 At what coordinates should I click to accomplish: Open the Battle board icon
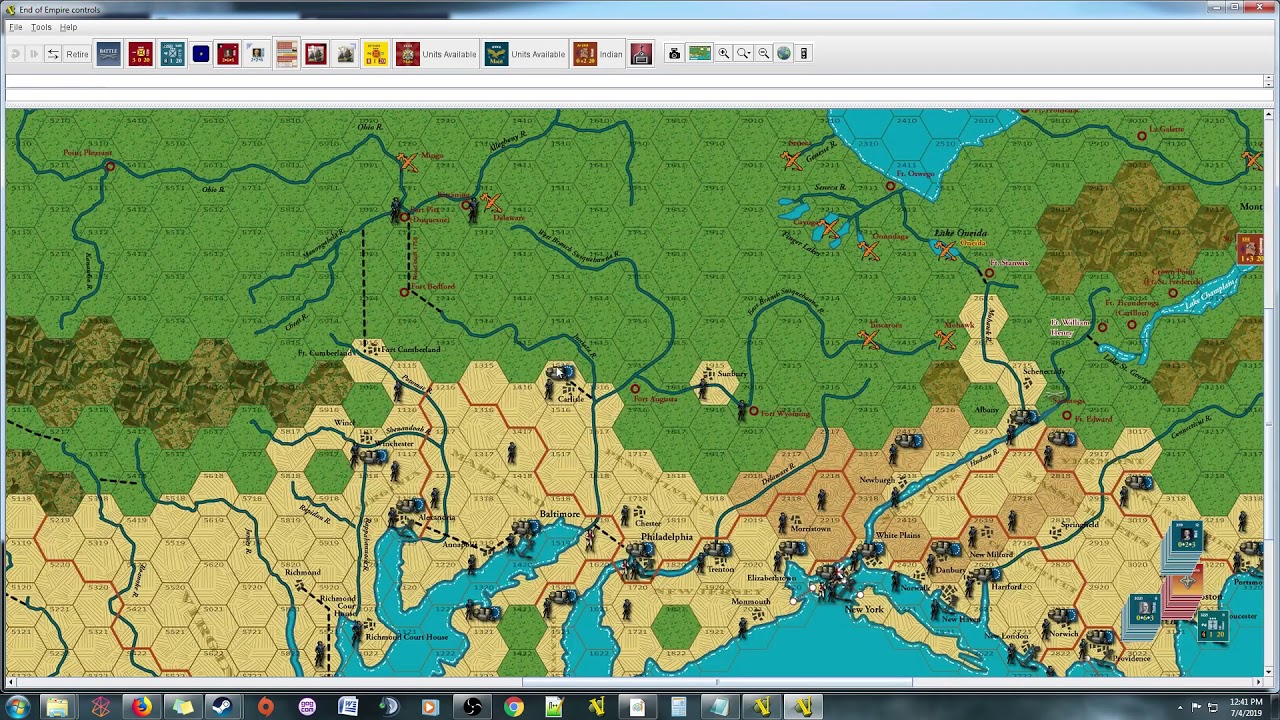108,54
